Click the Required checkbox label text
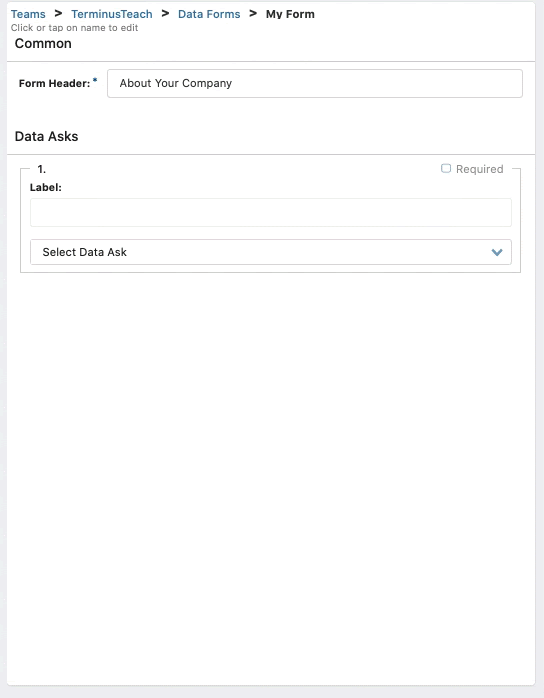The width and height of the screenshot is (544, 698). (479, 169)
